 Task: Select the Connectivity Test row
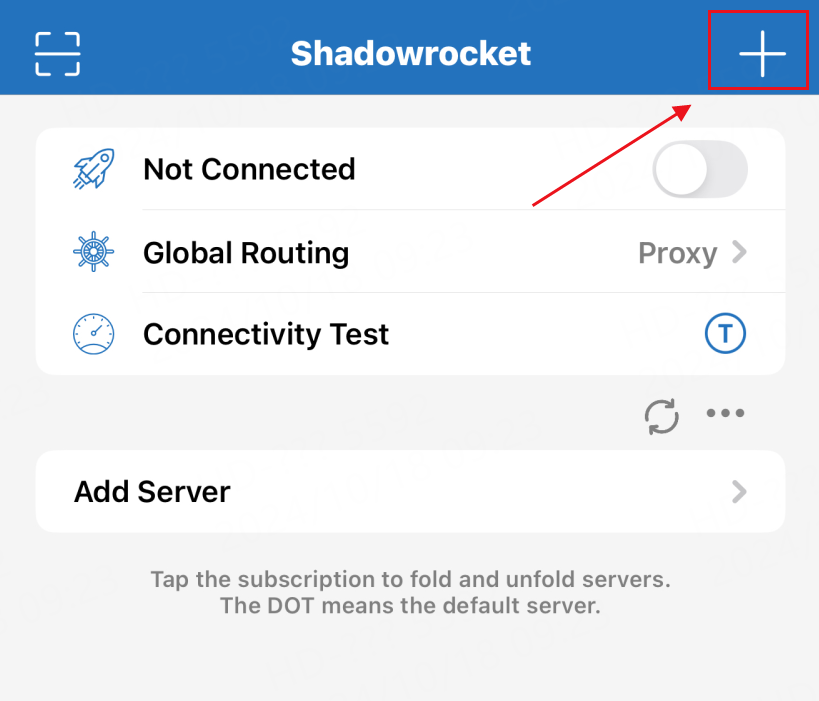[411, 334]
